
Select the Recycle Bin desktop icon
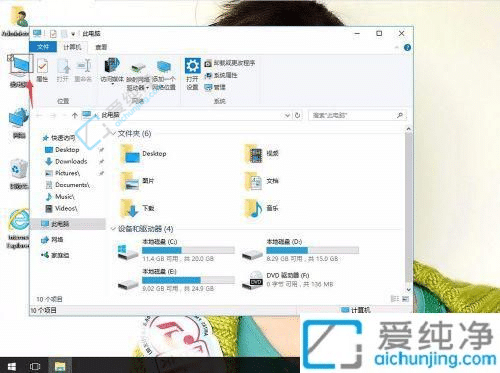(19, 174)
